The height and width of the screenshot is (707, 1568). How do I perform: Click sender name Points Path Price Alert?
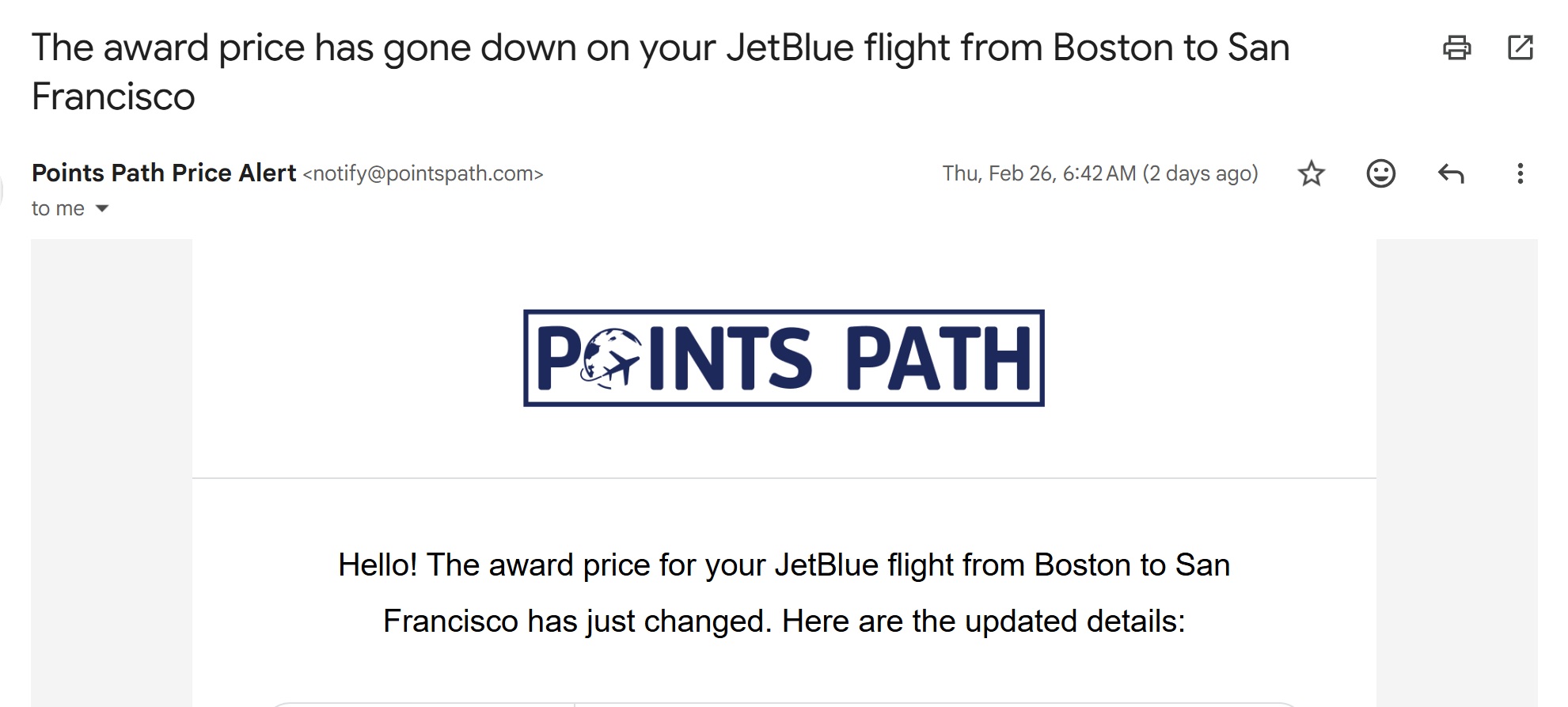pyautogui.click(x=164, y=173)
